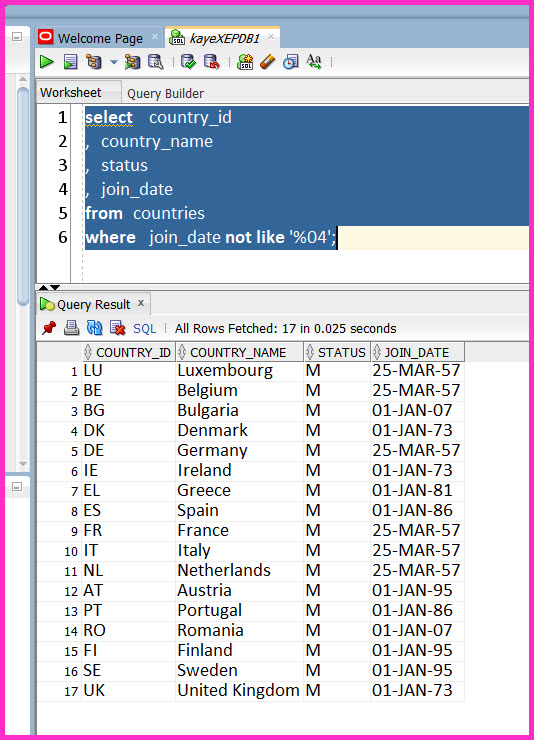Open SQL History clock icon
534x740 pixels.
[x=291, y=62]
